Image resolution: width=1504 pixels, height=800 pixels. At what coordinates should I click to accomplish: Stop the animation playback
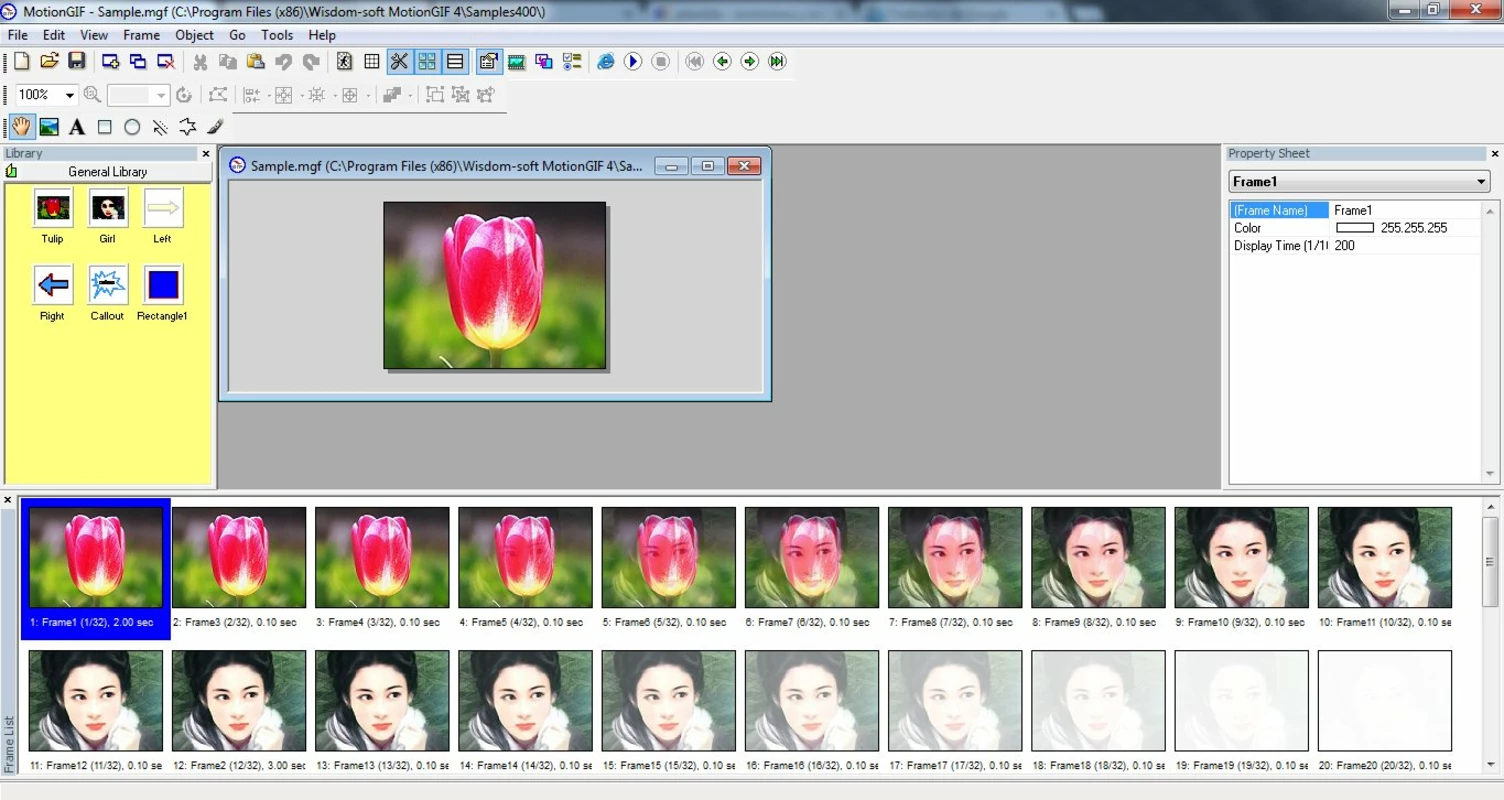pos(660,61)
